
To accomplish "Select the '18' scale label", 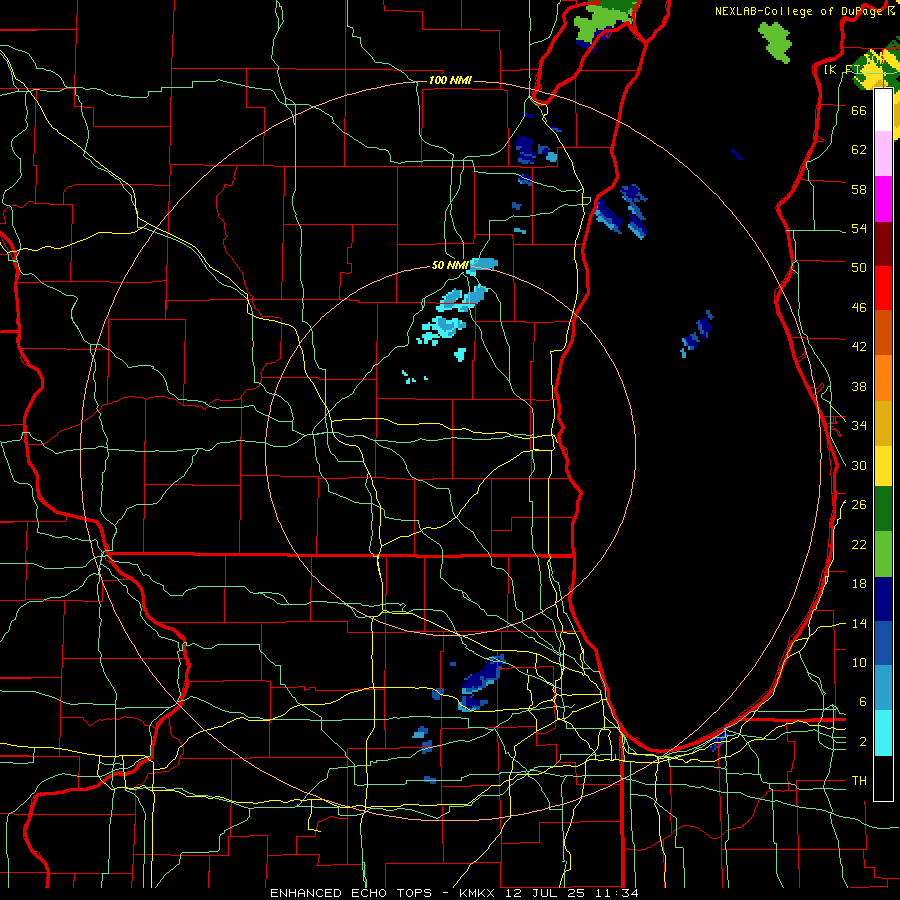I will 859,584.
